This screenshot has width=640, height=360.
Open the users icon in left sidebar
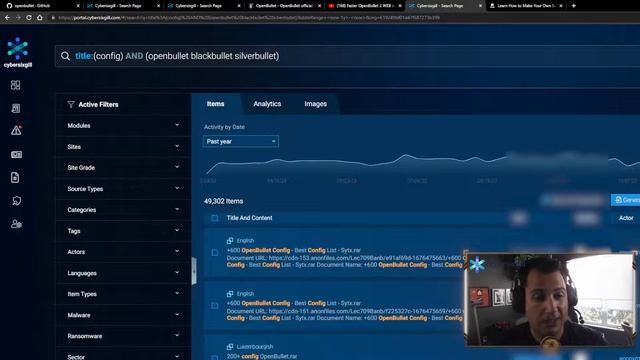(16, 224)
